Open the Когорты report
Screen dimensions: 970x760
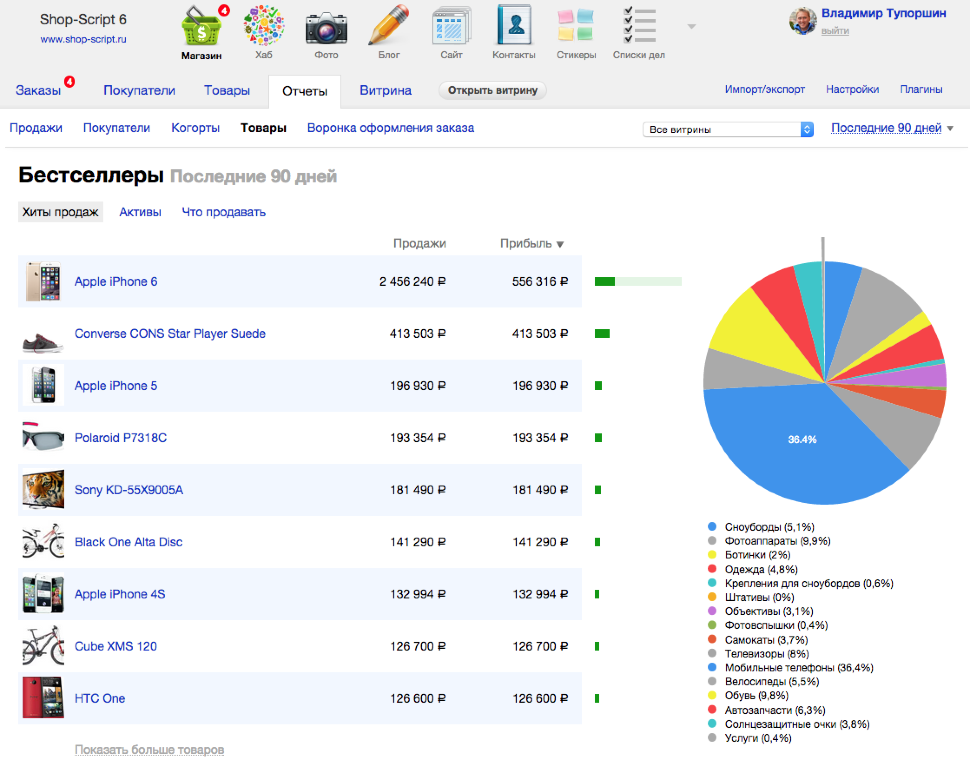click(x=195, y=128)
